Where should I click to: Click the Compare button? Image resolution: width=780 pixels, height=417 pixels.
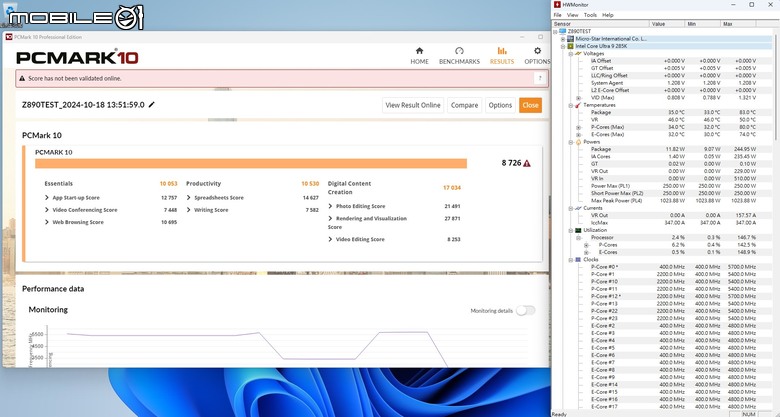click(x=464, y=105)
